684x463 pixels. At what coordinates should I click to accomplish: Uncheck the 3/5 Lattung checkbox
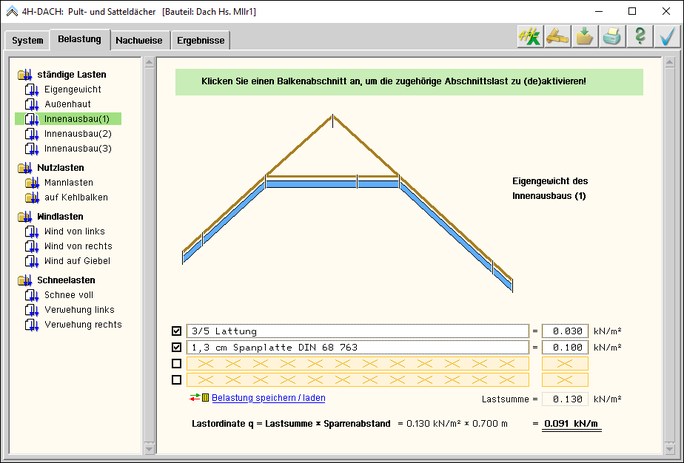[x=177, y=331]
